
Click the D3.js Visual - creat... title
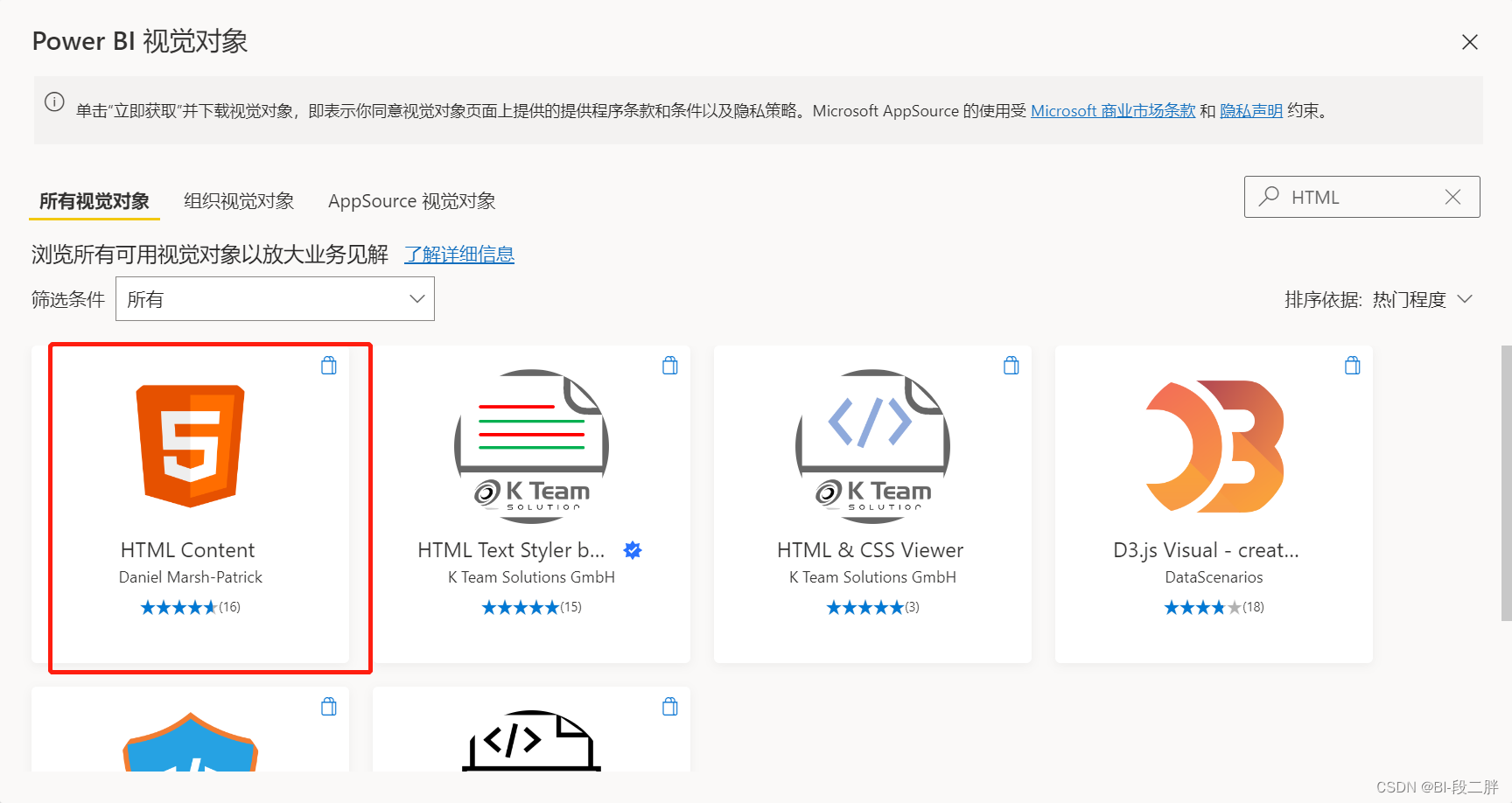pyautogui.click(x=1206, y=550)
